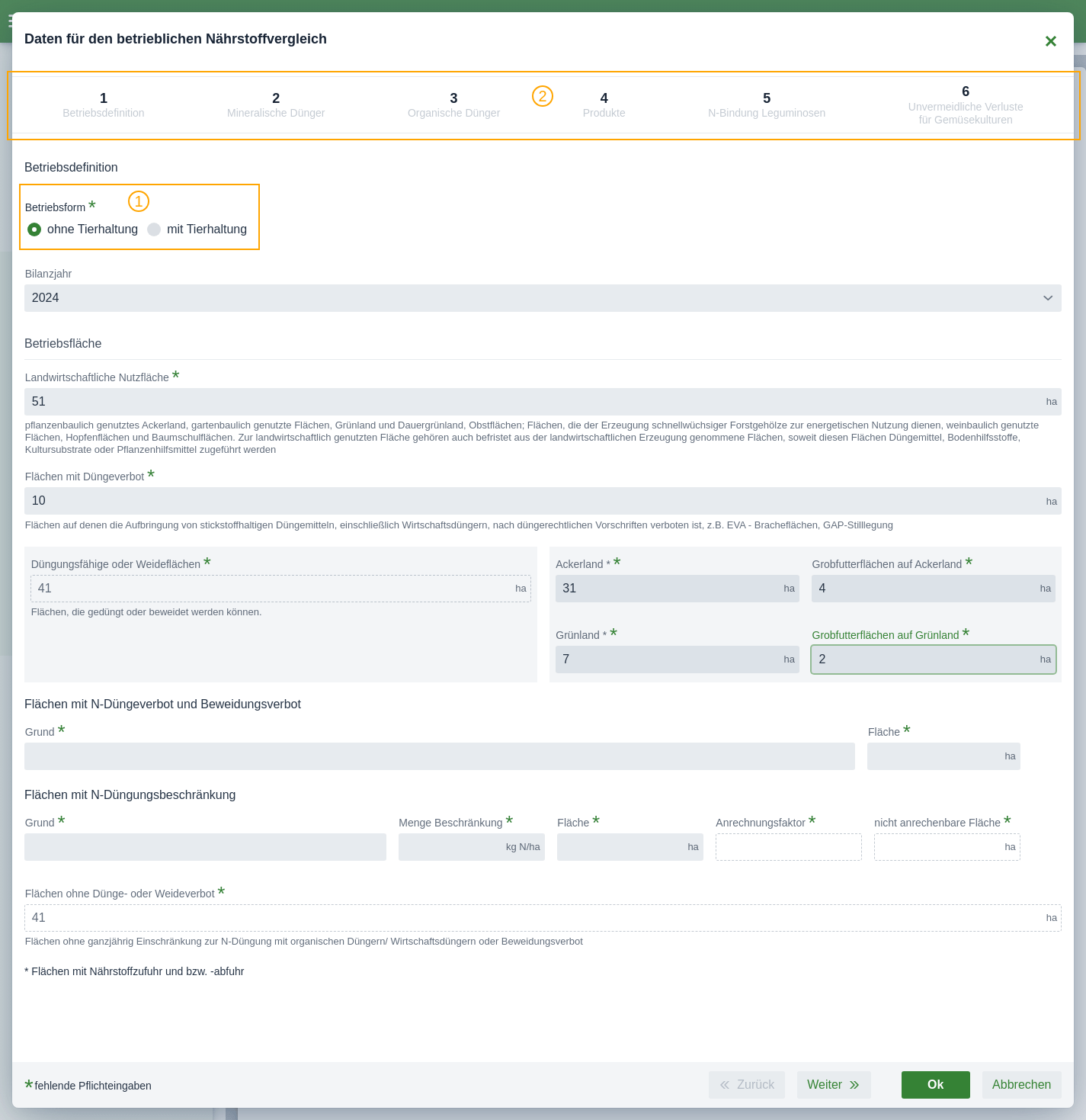This screenshot has height=1120, width=1086.
Task: Go to step 6 Unvermeidliche Verluste für Gemüsekulturen
Action: 966,105
